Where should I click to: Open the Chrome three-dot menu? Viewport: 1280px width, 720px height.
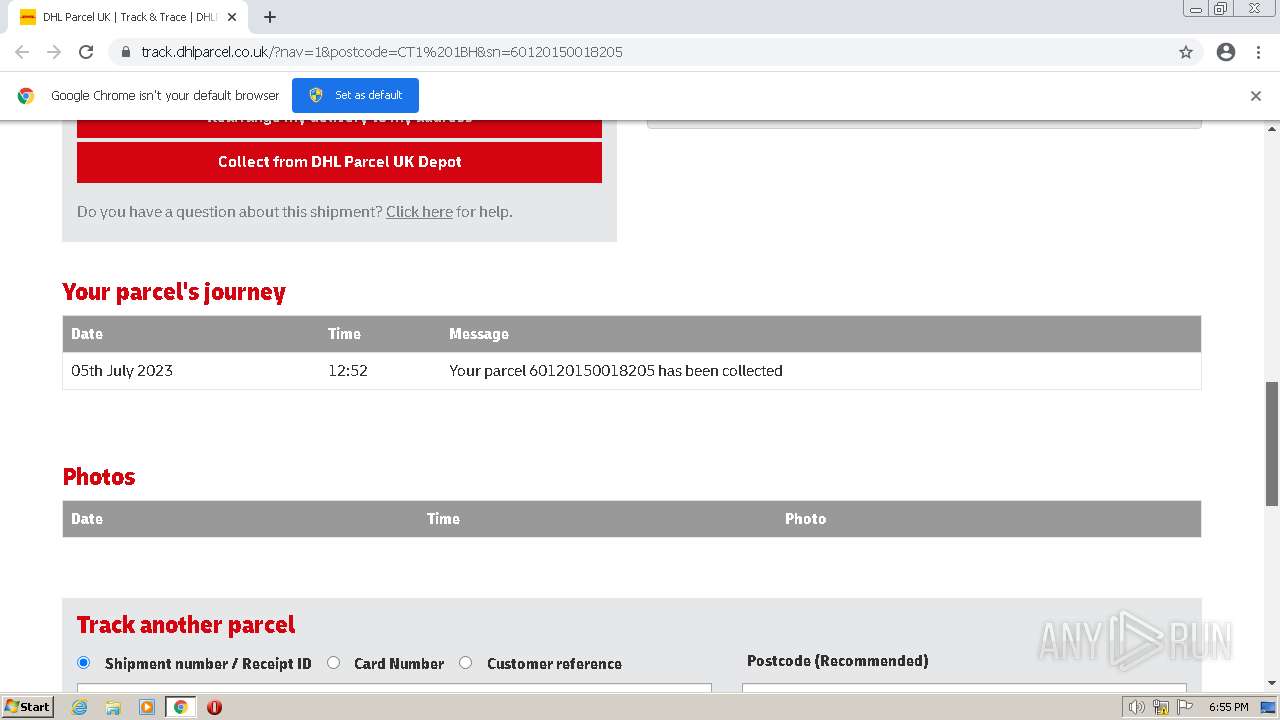click(x=1258, y=52)
